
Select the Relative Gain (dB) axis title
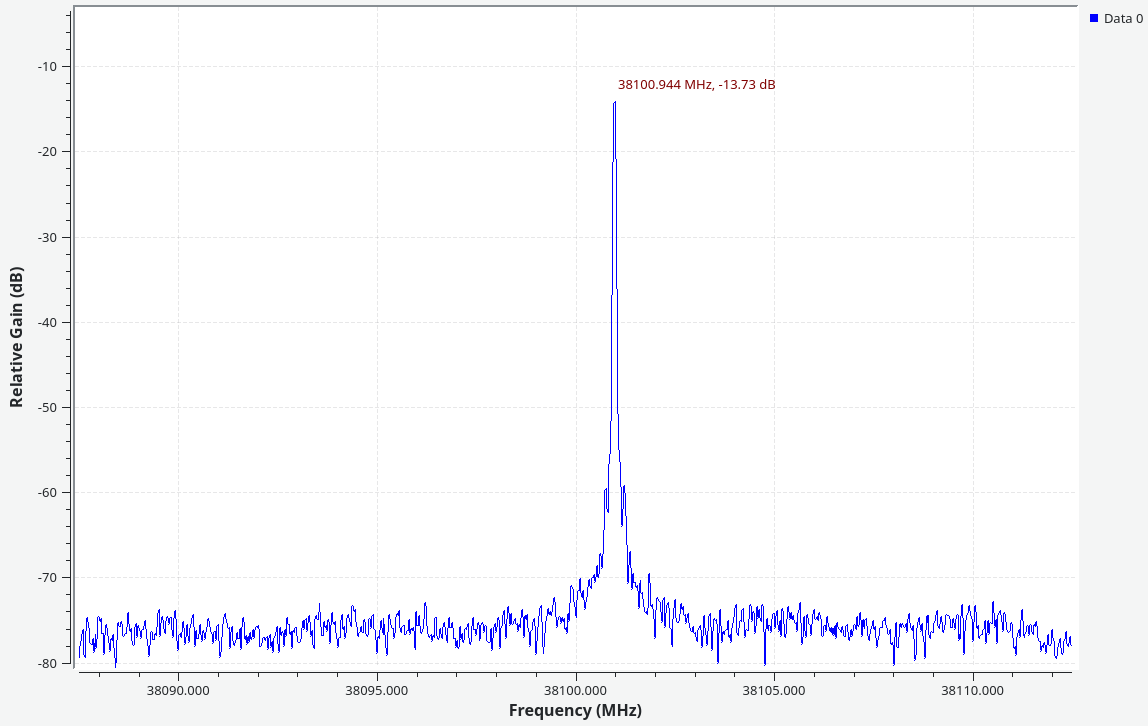pyautogui.click(x=16, y=336)
